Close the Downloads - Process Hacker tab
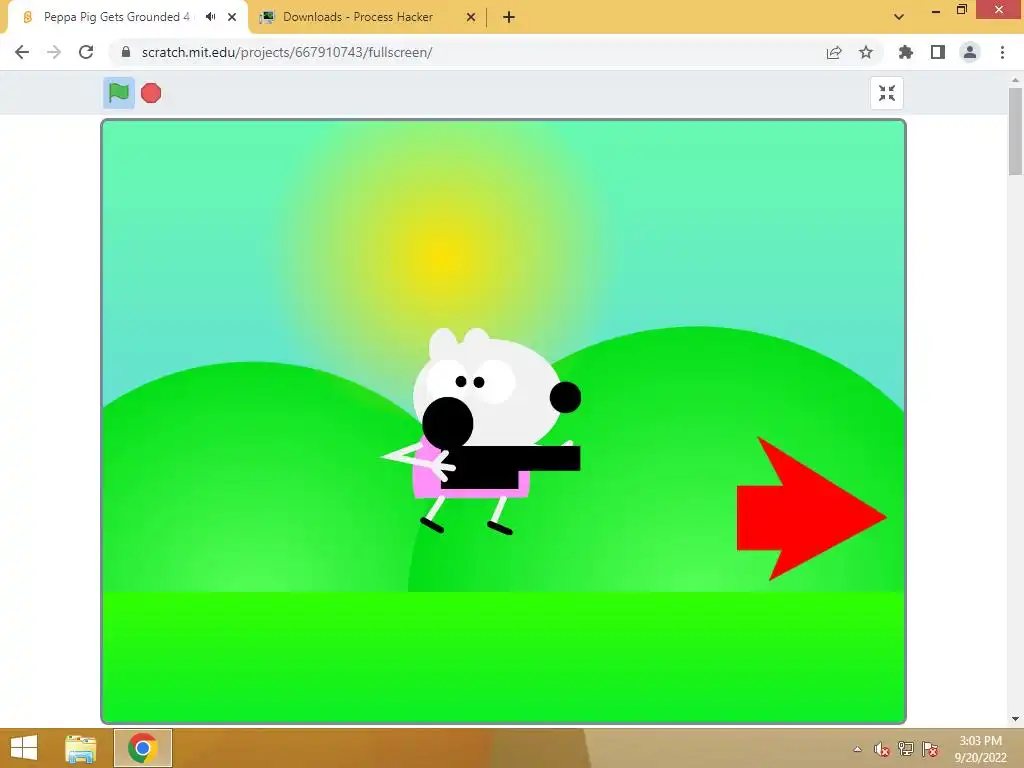Screen dimensions: 1024x768 pyautogui.click(x=471, y=17)
